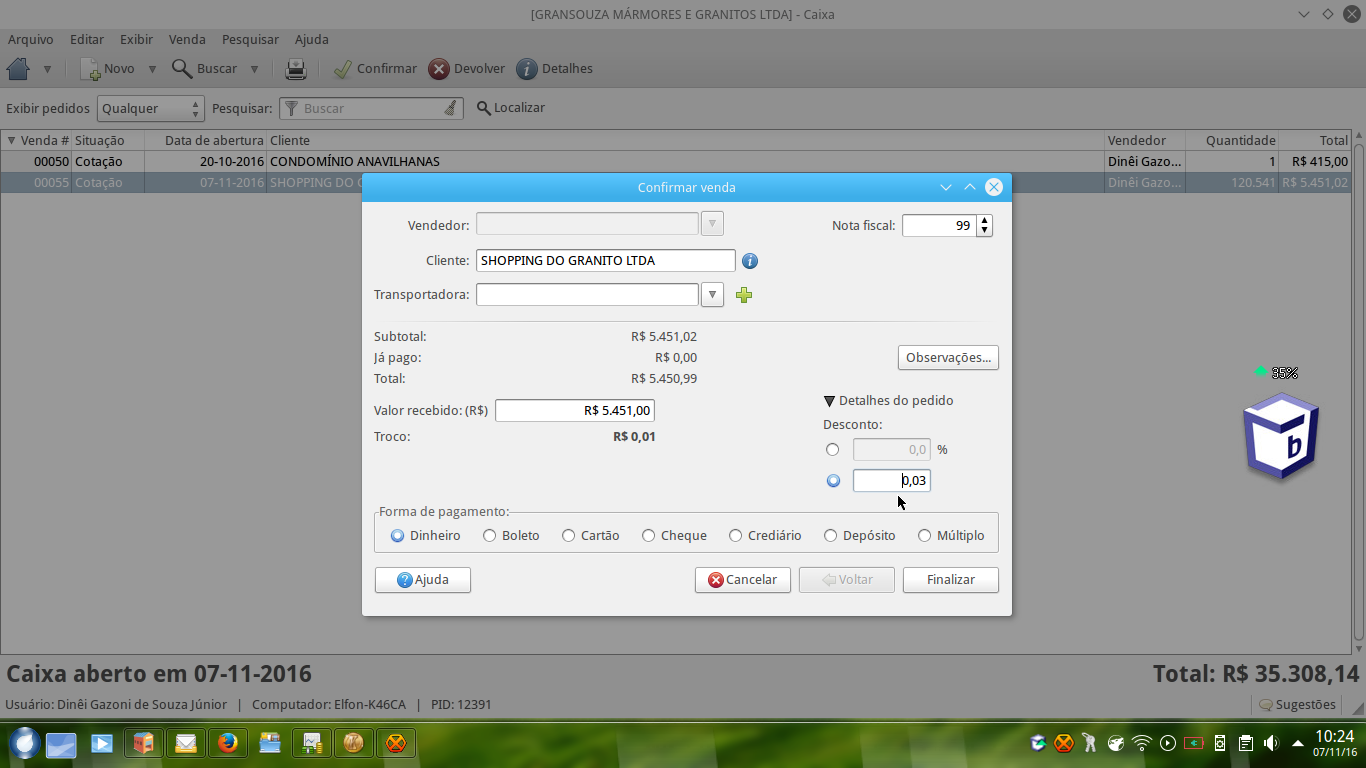Viewport: 1366px width, 768px height.
Task: Click the Wi-Fi network tray icon
Action: coord(1142,743)
